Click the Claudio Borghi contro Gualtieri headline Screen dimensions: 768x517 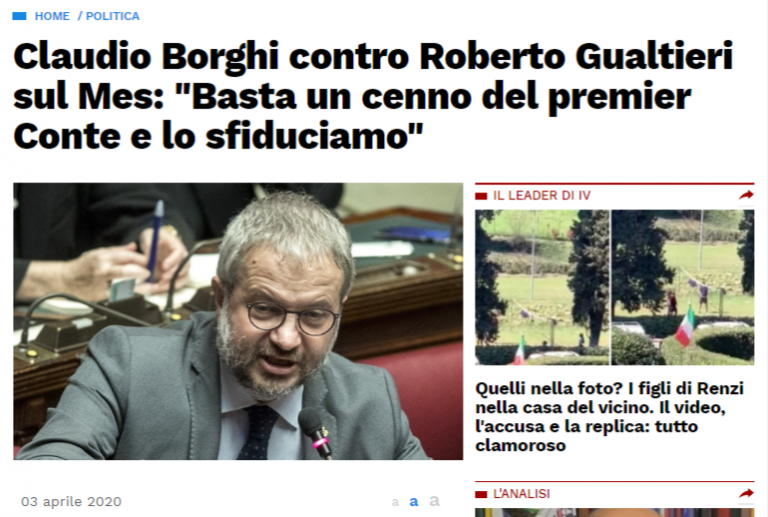(x=373, y=96)
